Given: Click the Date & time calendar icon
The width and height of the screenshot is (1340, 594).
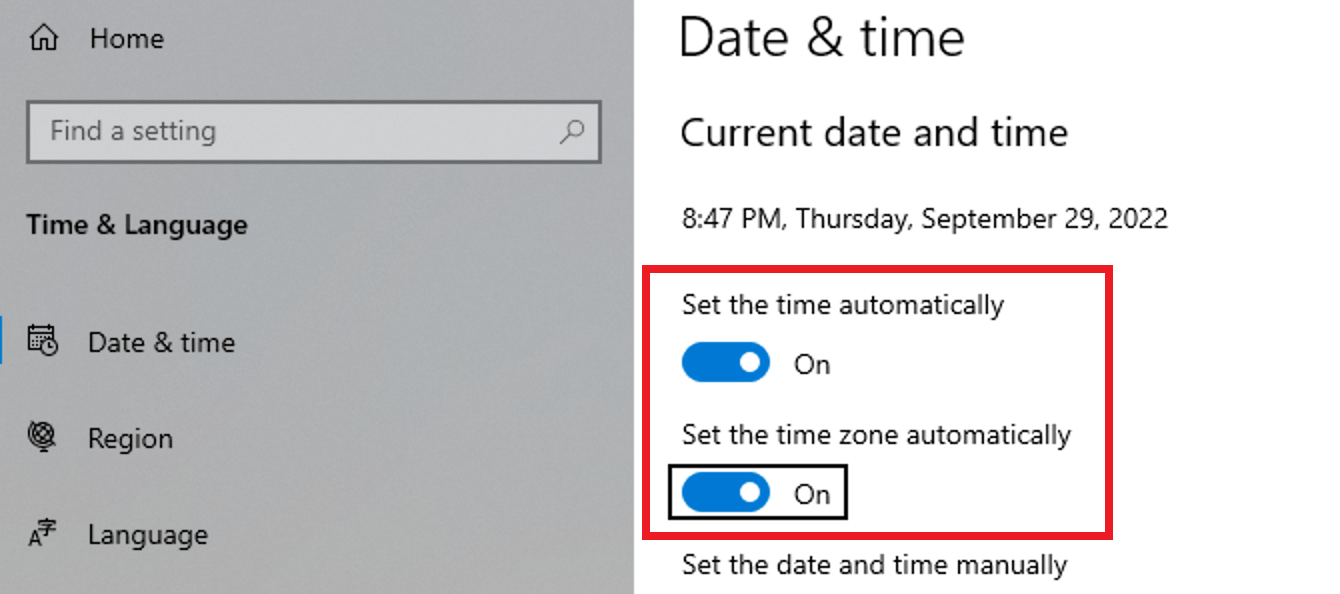Looking at the screenshot, I should point(43,341).
